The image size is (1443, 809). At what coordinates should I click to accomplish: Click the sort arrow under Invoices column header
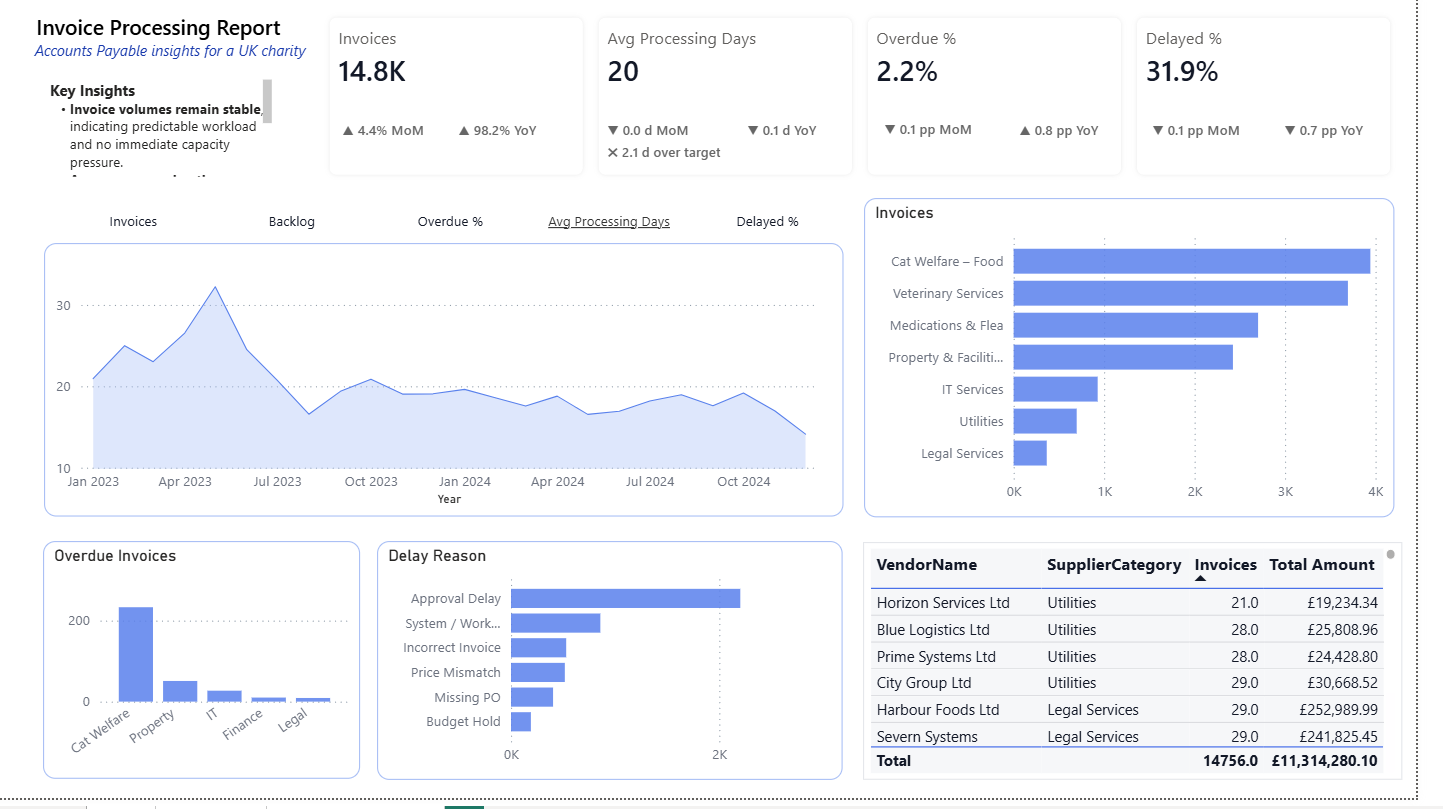1200,578
